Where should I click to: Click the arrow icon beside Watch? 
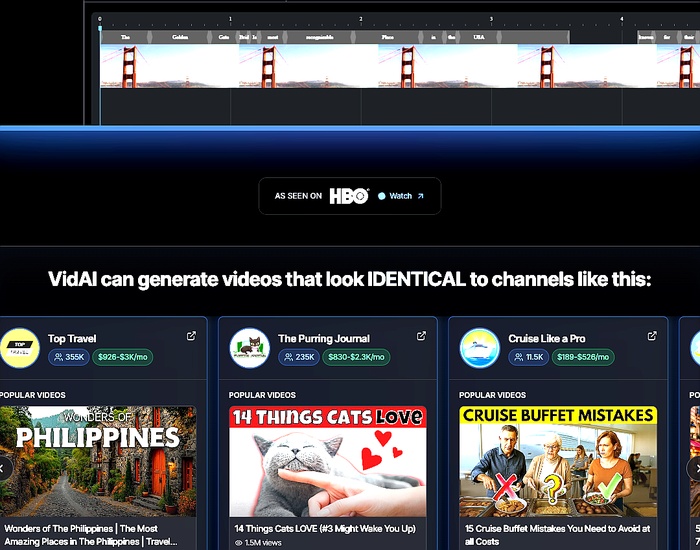coord(420,196)
